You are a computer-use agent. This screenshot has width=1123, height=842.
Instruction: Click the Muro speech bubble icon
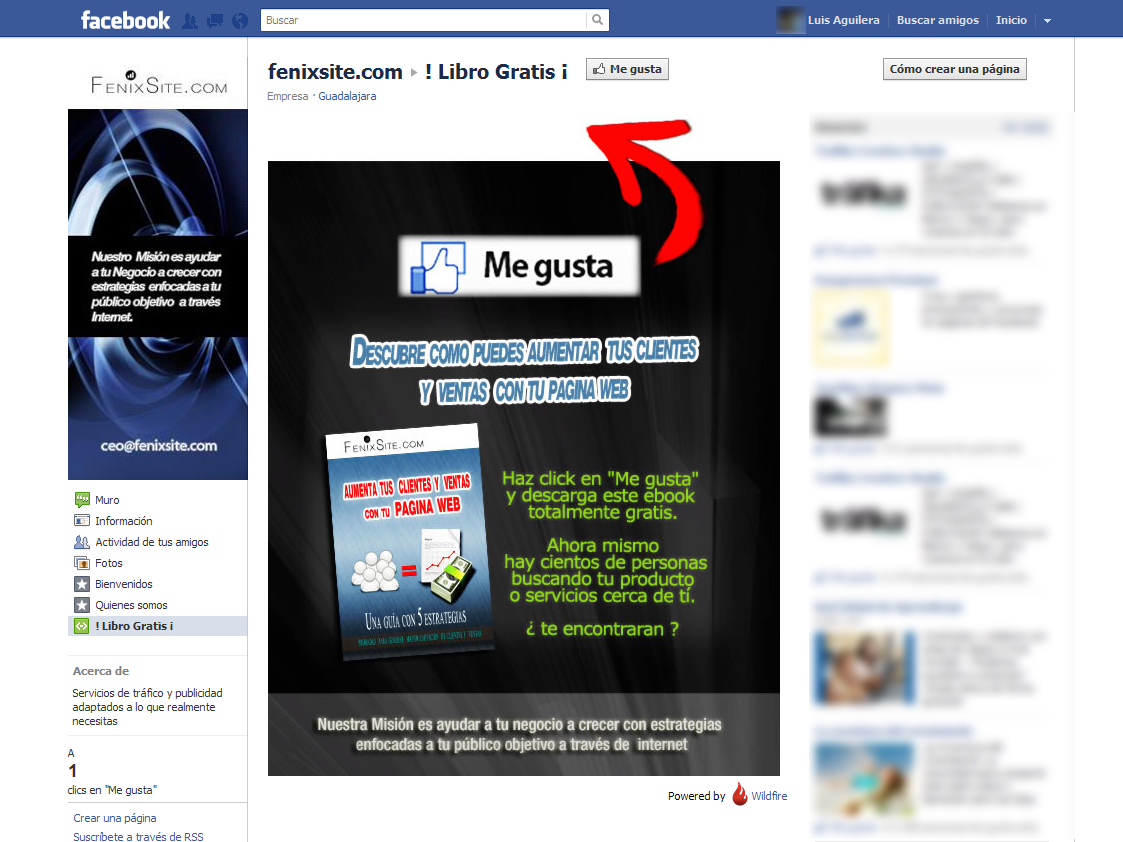[x=82, y=500]
